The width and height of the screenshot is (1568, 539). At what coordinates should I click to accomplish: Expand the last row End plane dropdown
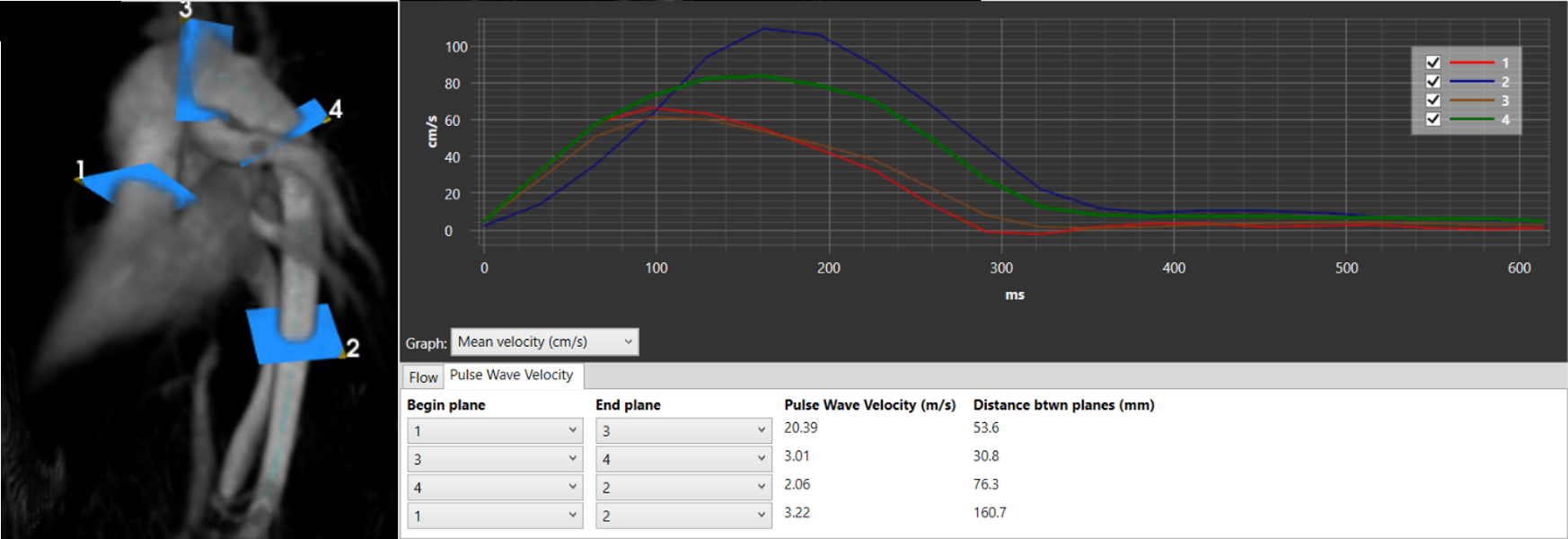(x=683, y=516)
